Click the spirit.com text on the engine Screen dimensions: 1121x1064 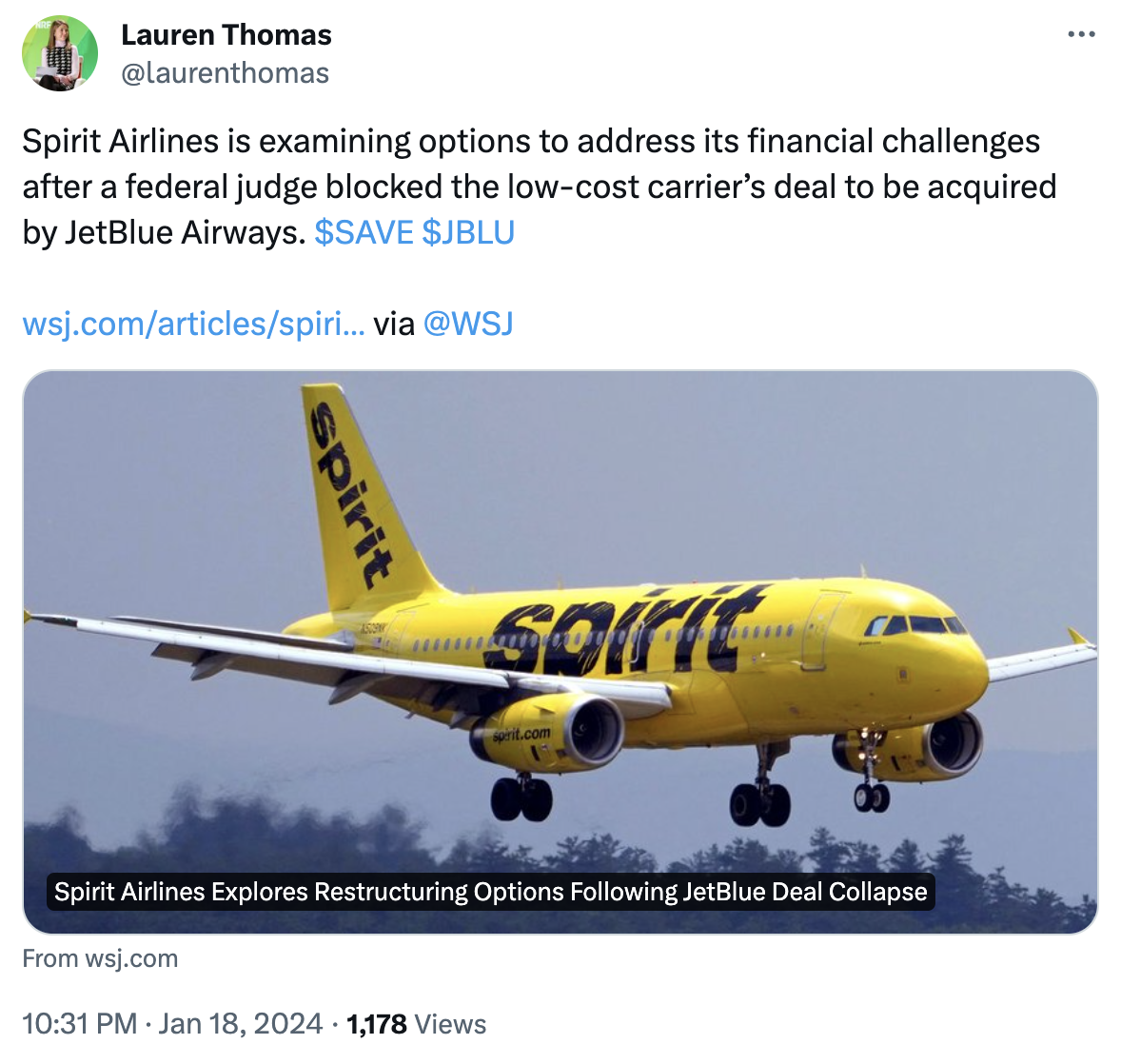click(x=521, y=735)
